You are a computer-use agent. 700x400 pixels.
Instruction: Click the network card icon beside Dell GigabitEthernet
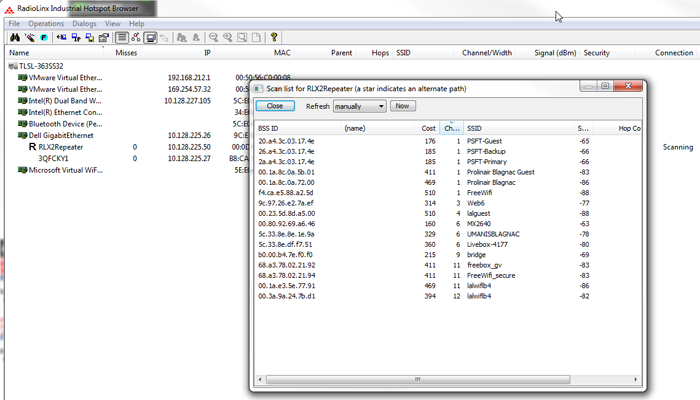22,135
